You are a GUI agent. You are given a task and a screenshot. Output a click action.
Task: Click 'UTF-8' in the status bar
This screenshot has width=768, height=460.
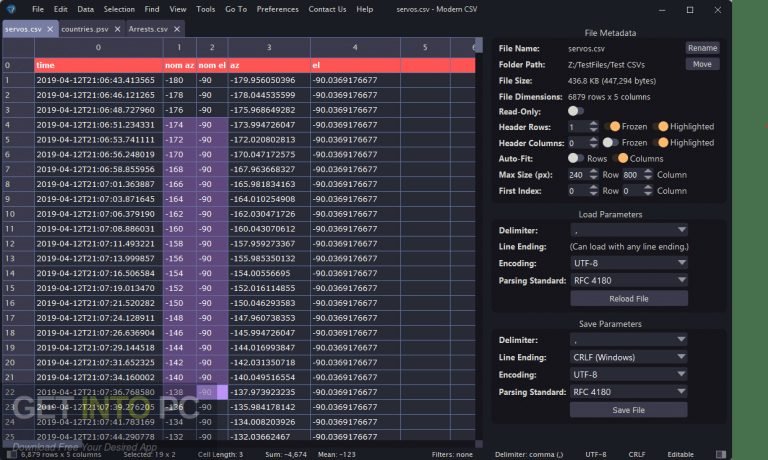click(596, 454)
